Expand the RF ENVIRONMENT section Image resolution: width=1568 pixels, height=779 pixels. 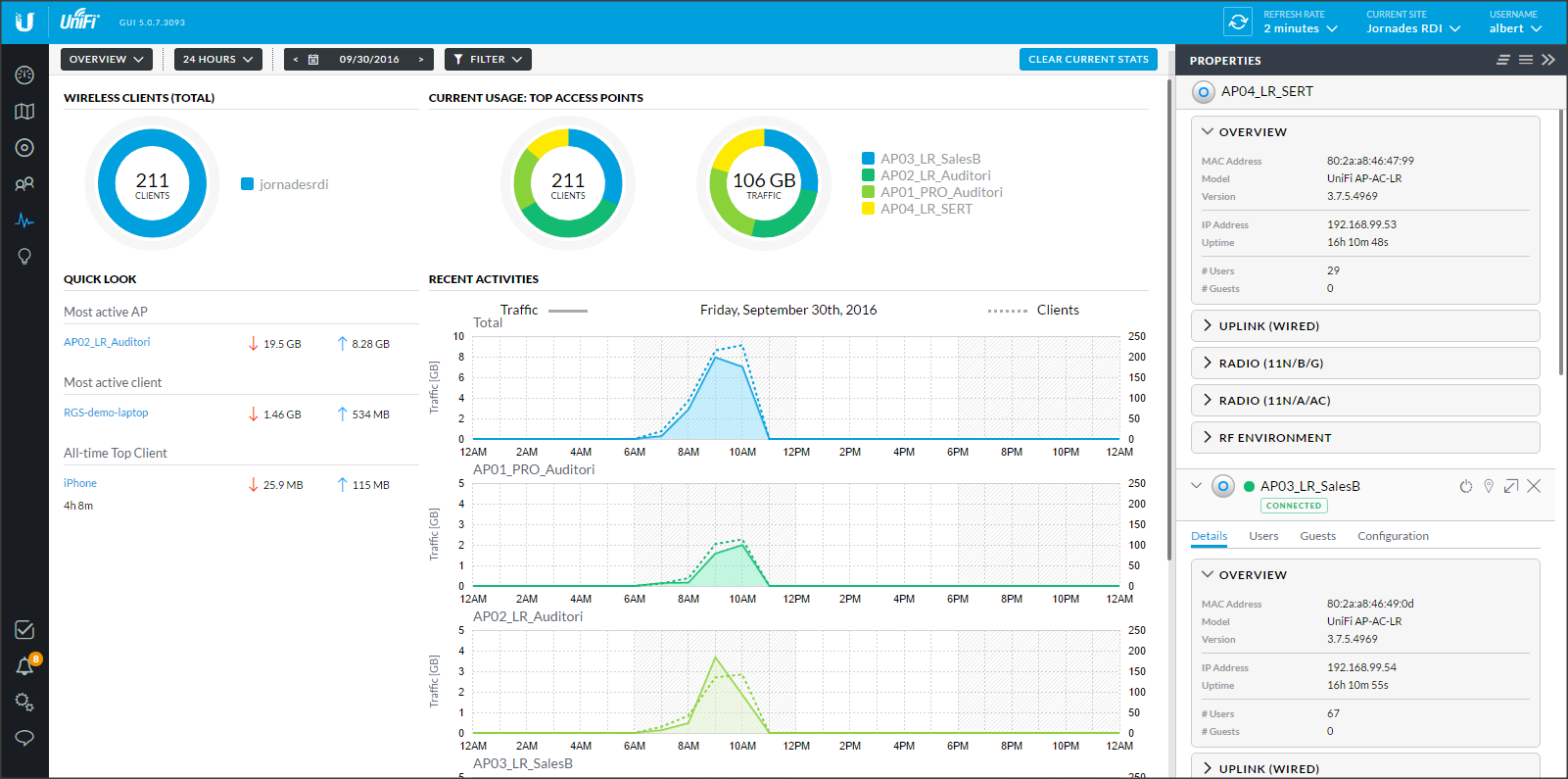[1274, 438]
